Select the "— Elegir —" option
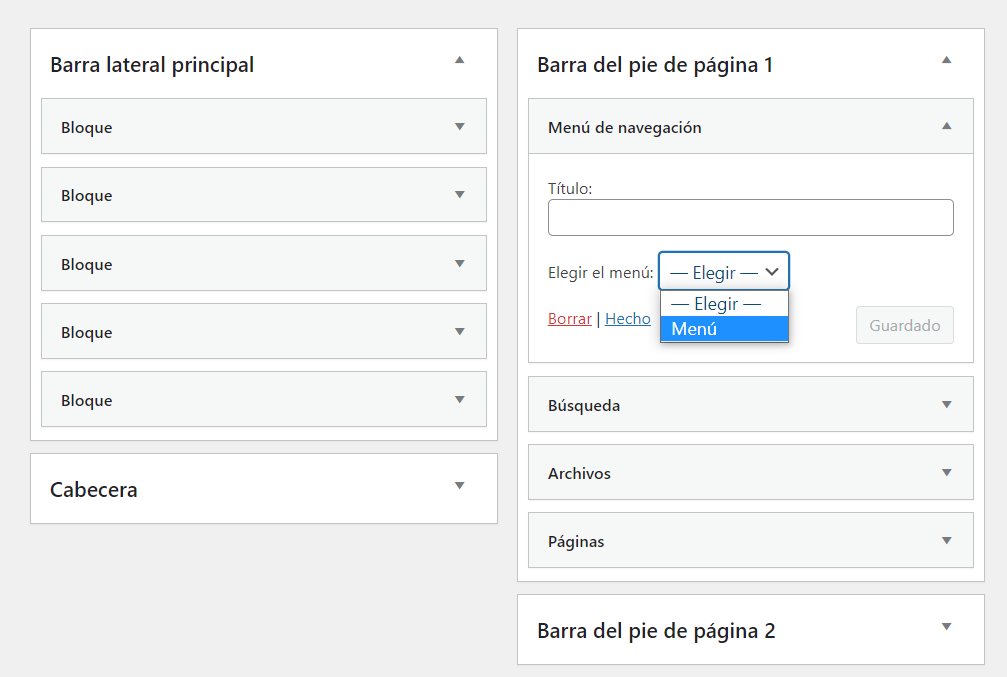 point(723,303)
